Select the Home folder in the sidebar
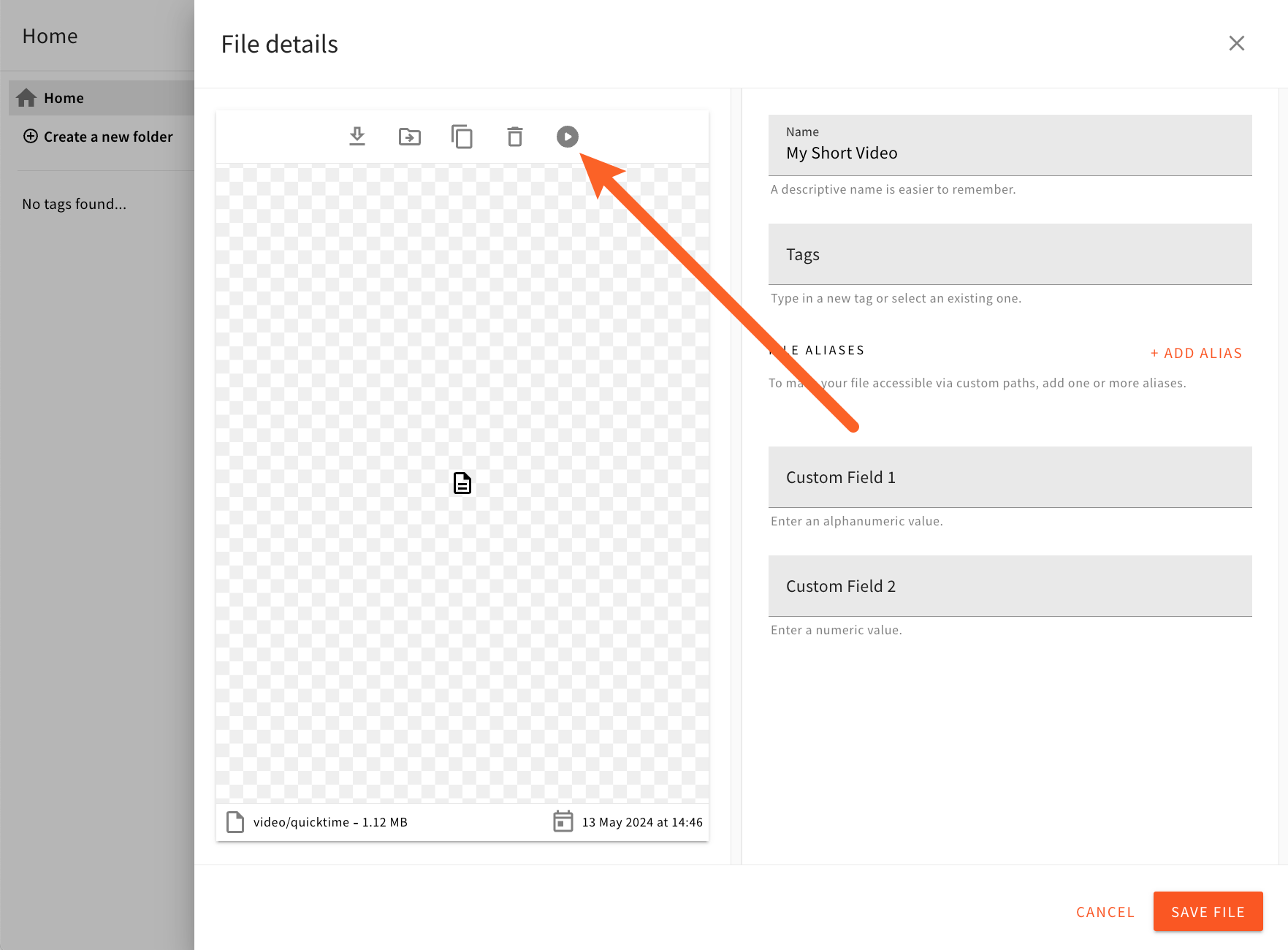 [x=64, y=97]
